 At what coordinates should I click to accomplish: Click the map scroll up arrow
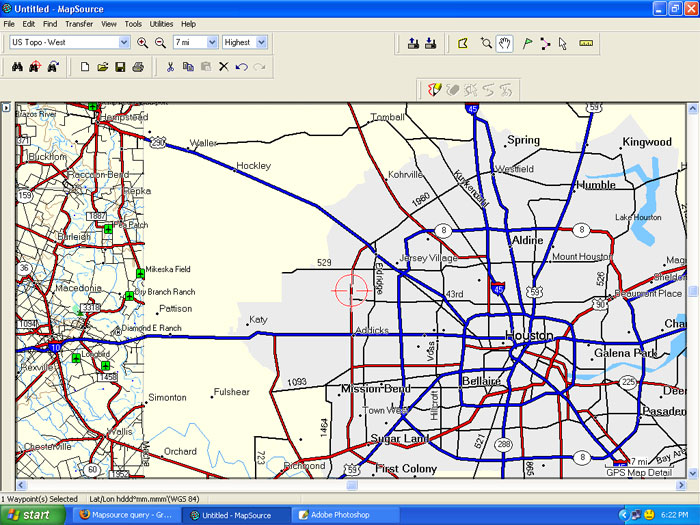tap(693, 108)
